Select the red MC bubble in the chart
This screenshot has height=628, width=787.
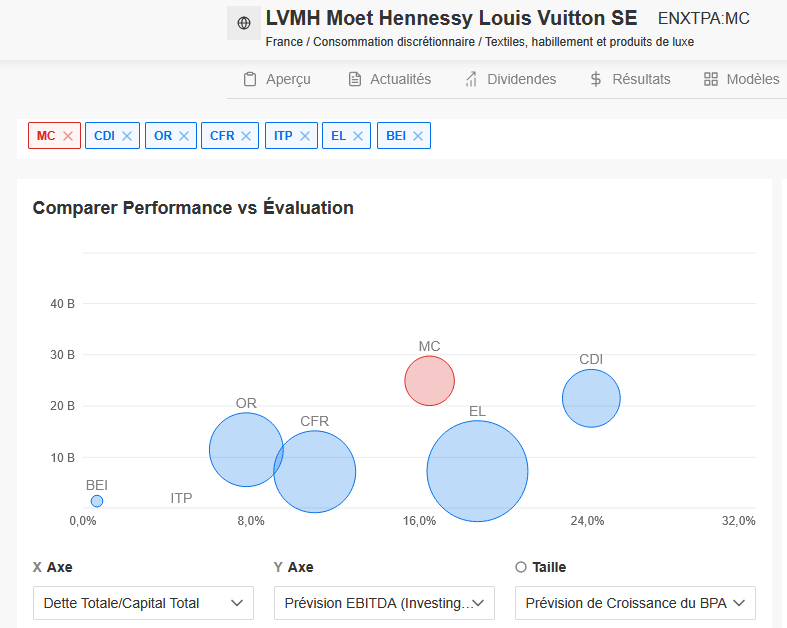coord(430,381)
